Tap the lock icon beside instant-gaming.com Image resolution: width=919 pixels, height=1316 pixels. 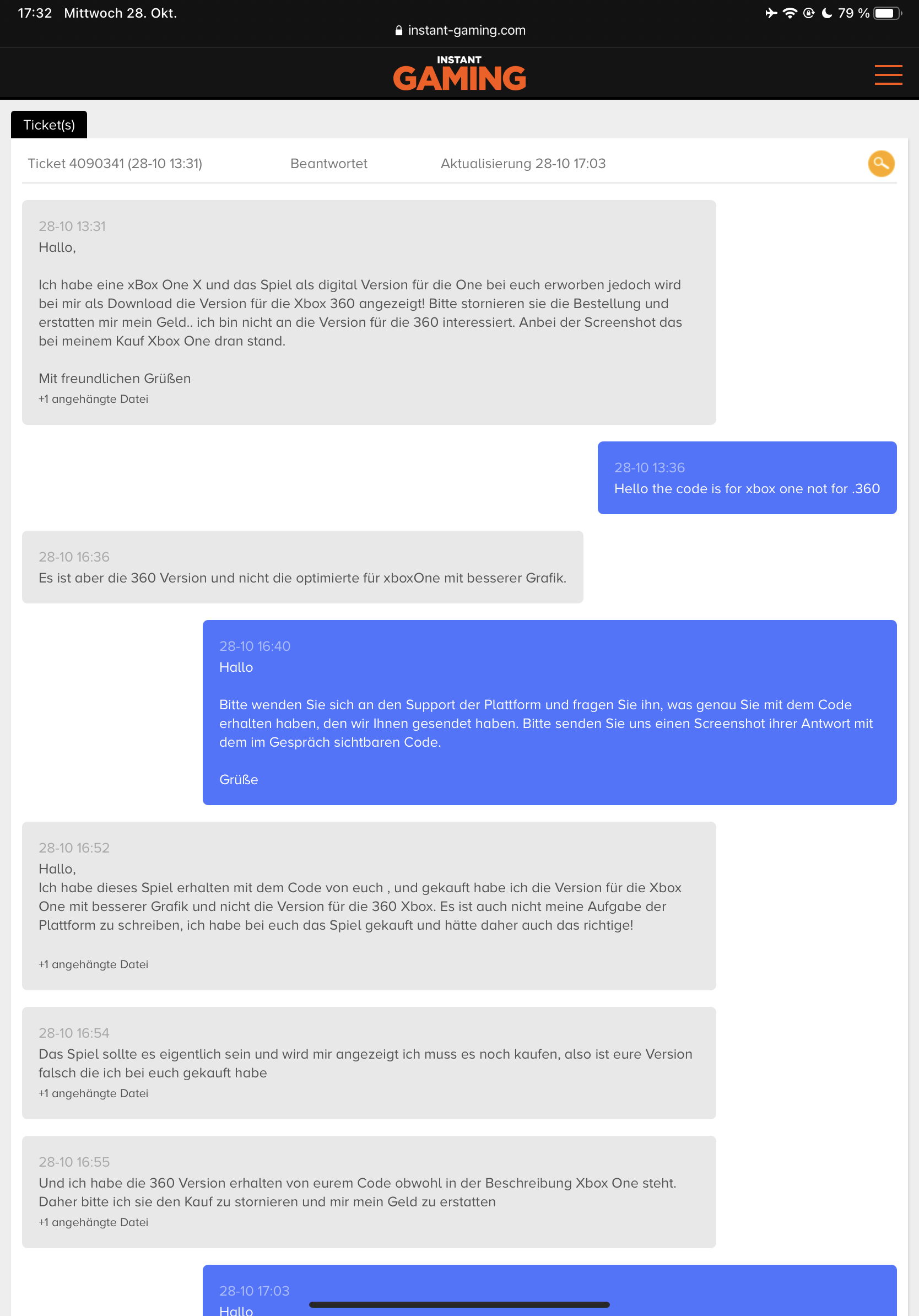(399, 30)
